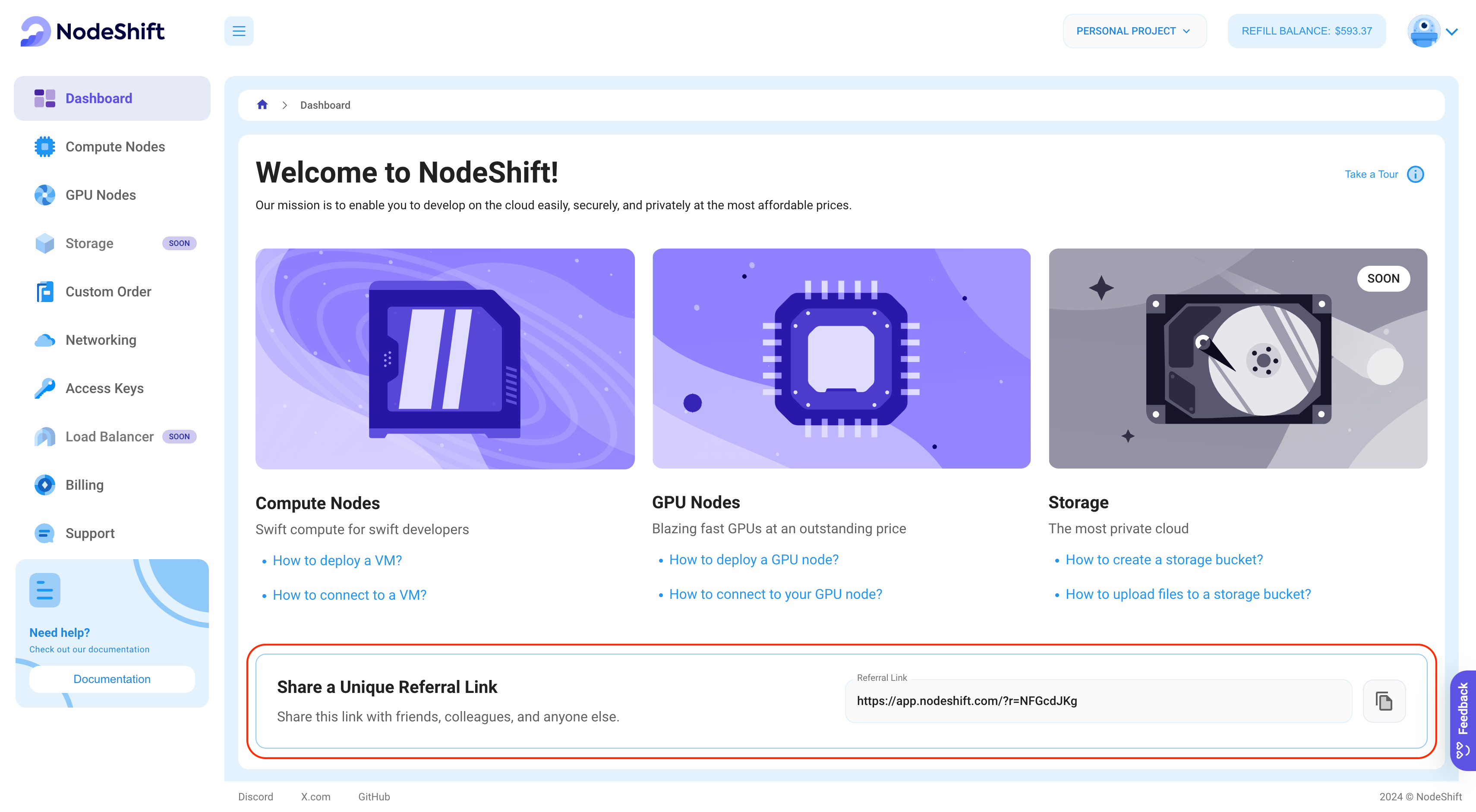Open the Custom Order menu item
This screenshot has height=812, width=1476.
108,291
